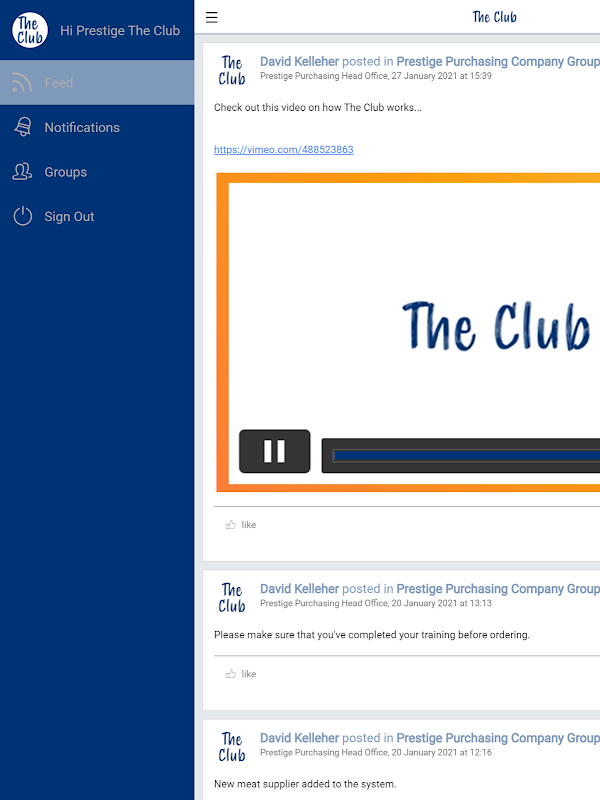Click the Groups people icon
600x800 pixels.
(x=22, y=172)
